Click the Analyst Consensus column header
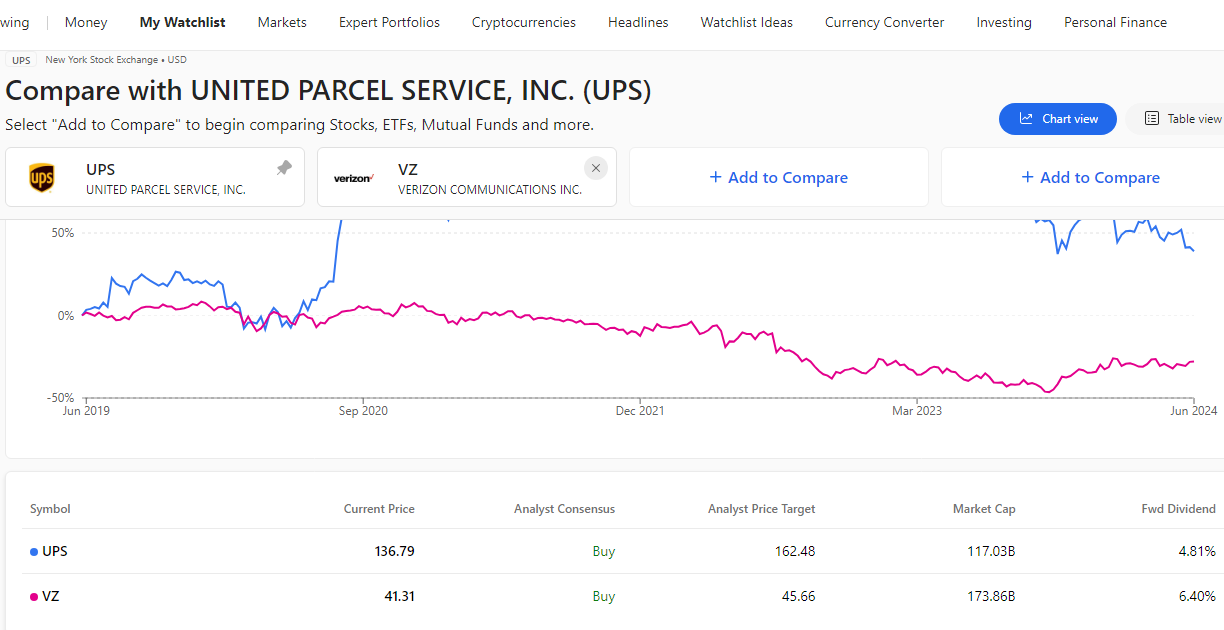Viewport: 1224px width, 630px height. point(565,509)
